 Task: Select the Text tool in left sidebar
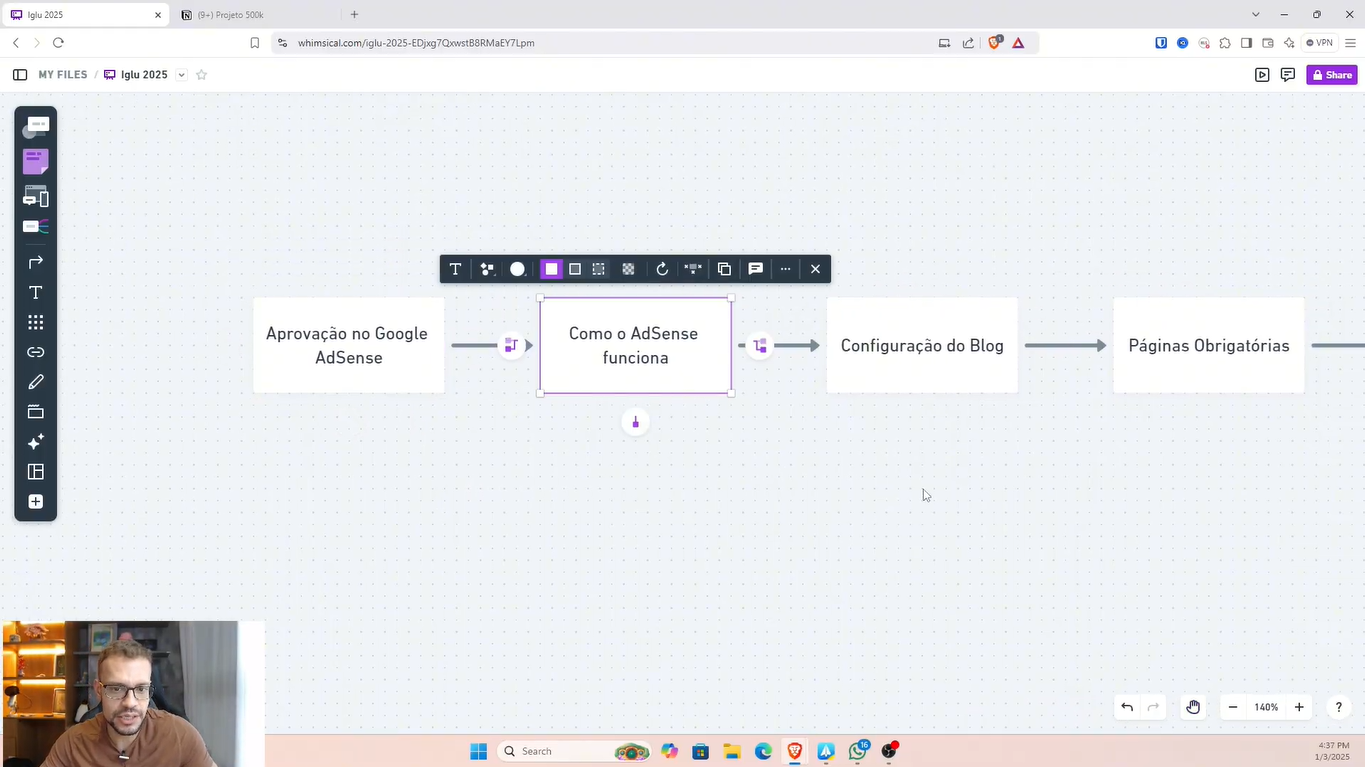[x=36, y=292]
